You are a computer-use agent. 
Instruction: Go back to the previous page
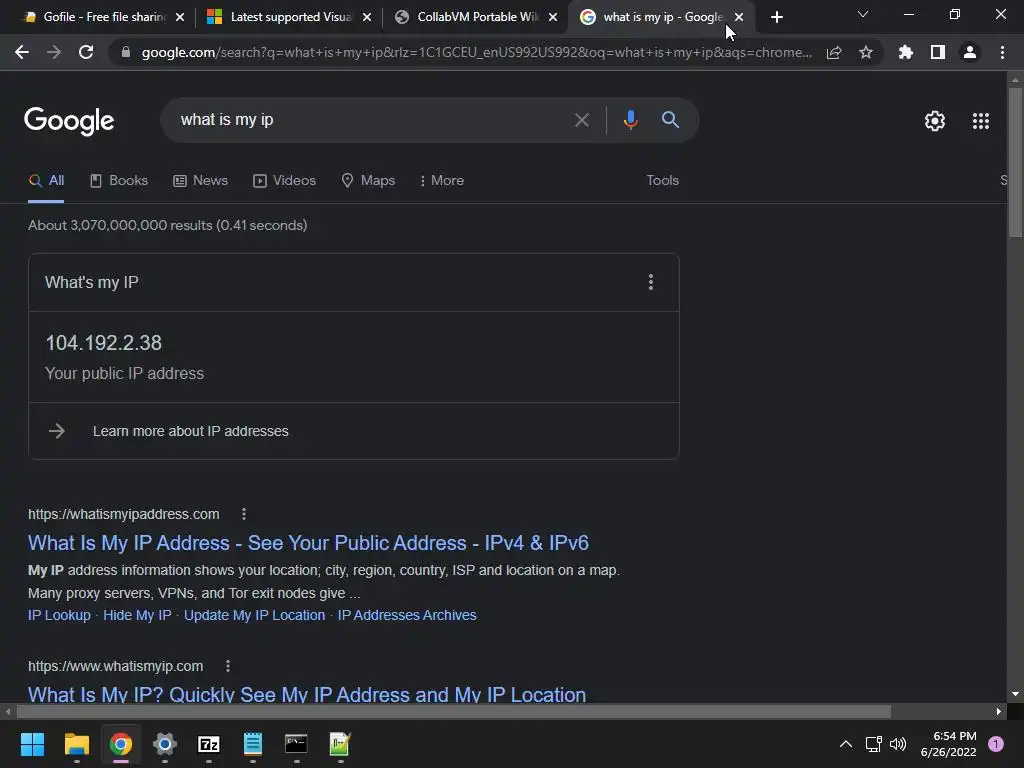[22, 52]
